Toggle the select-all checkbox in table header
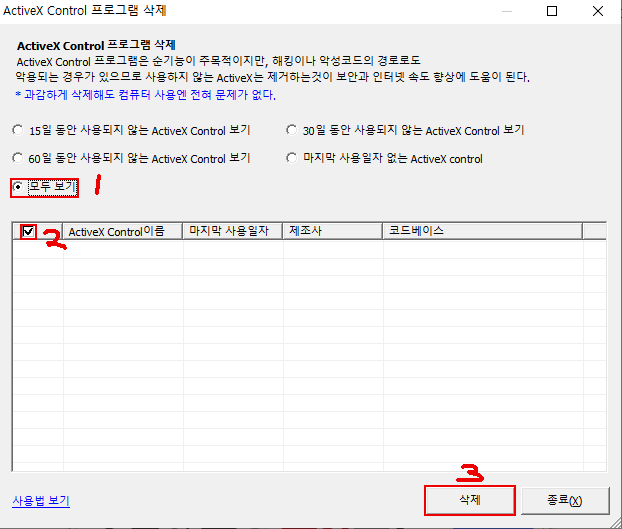The image size is (622, 529). (x=28, y=231)
